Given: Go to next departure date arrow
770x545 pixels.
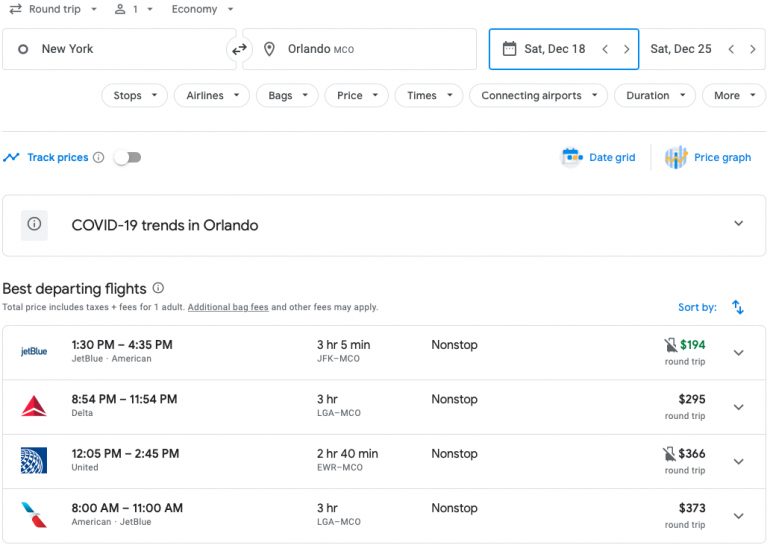Looking at the screenshot, I should click(627, 49).
